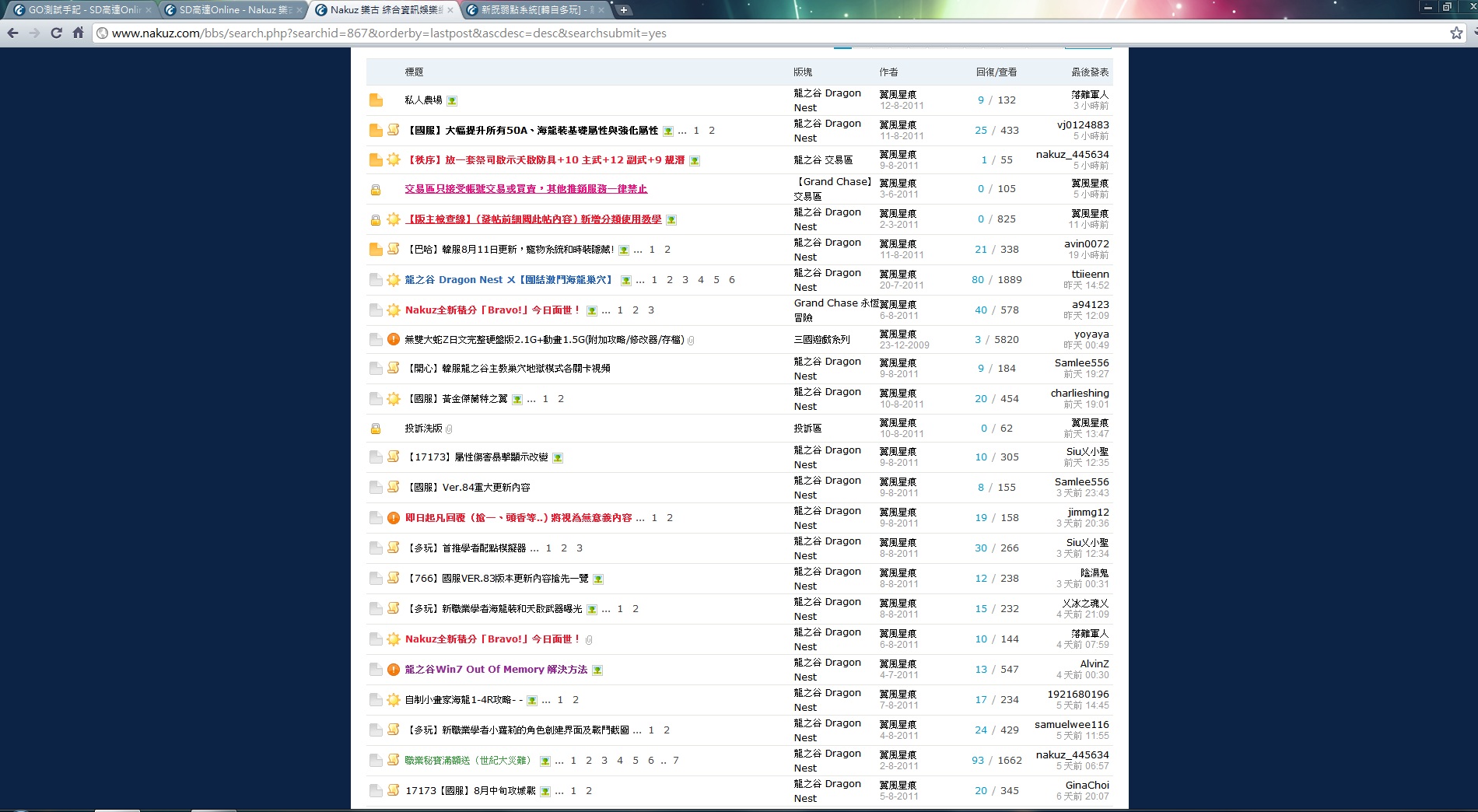Click the sun icon beside 【國服】黃金傑蘭特之翼
This screenshot has width=1478, height=812.
[x=394, y=399]
